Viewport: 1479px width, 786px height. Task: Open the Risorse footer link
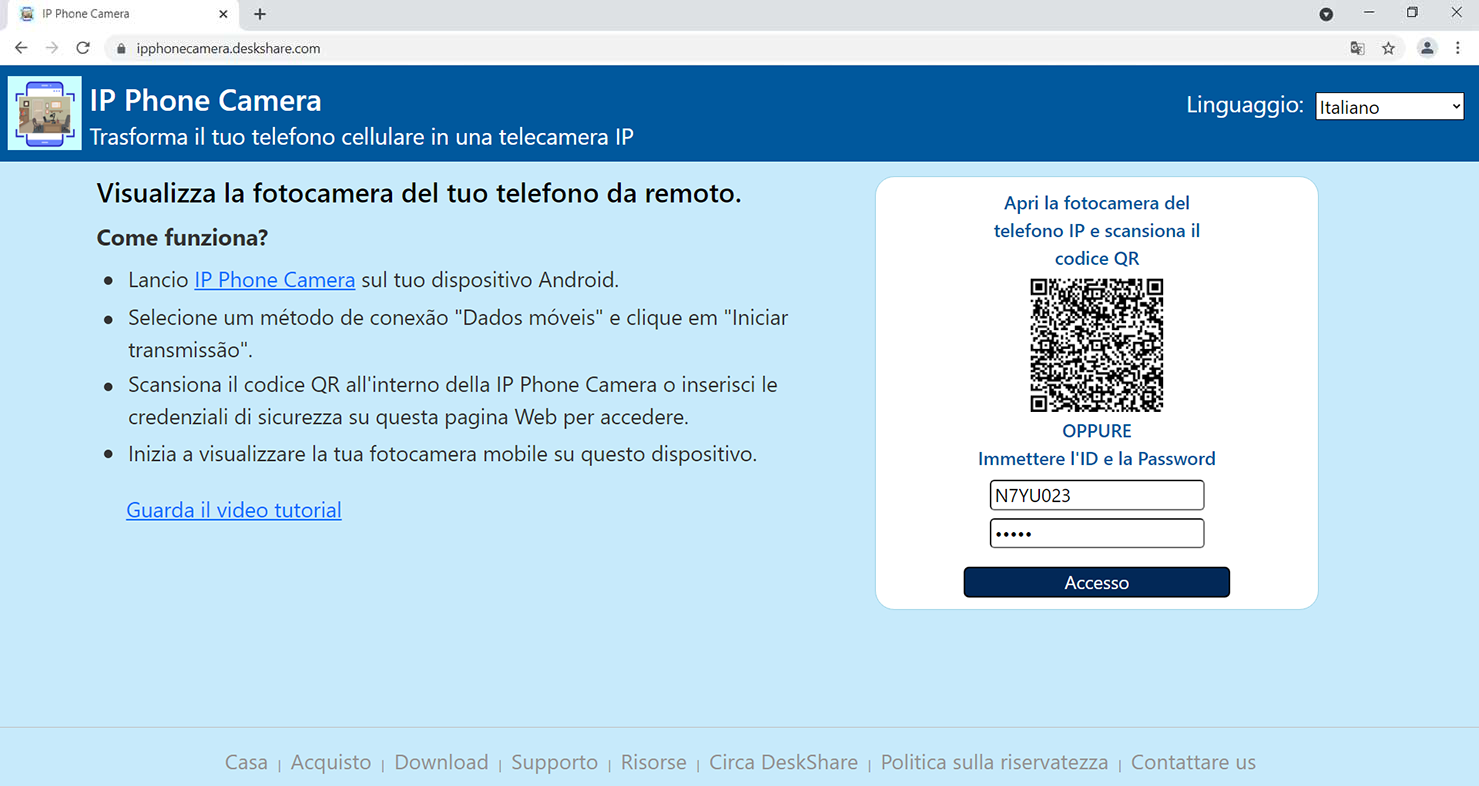(654, 762)
